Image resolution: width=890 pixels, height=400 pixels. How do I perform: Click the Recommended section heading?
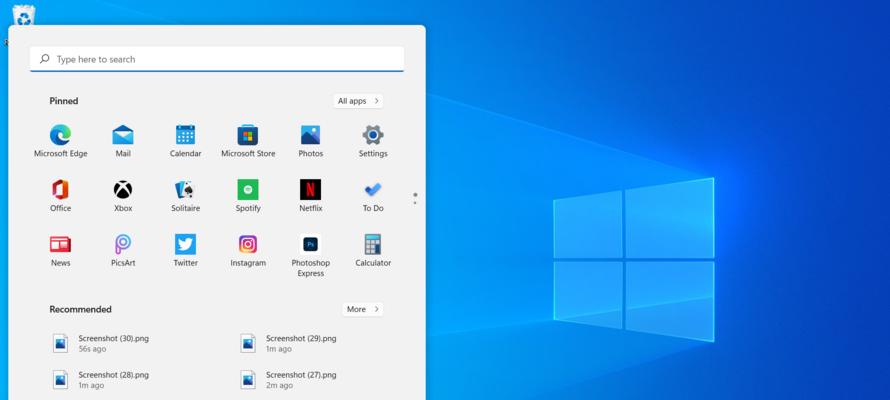81,309
